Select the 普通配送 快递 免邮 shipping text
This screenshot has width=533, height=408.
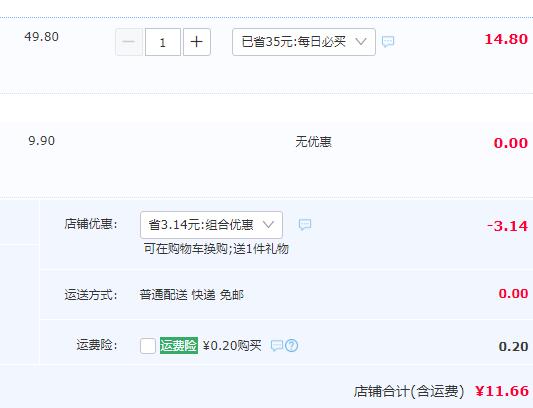click(192, 295)
